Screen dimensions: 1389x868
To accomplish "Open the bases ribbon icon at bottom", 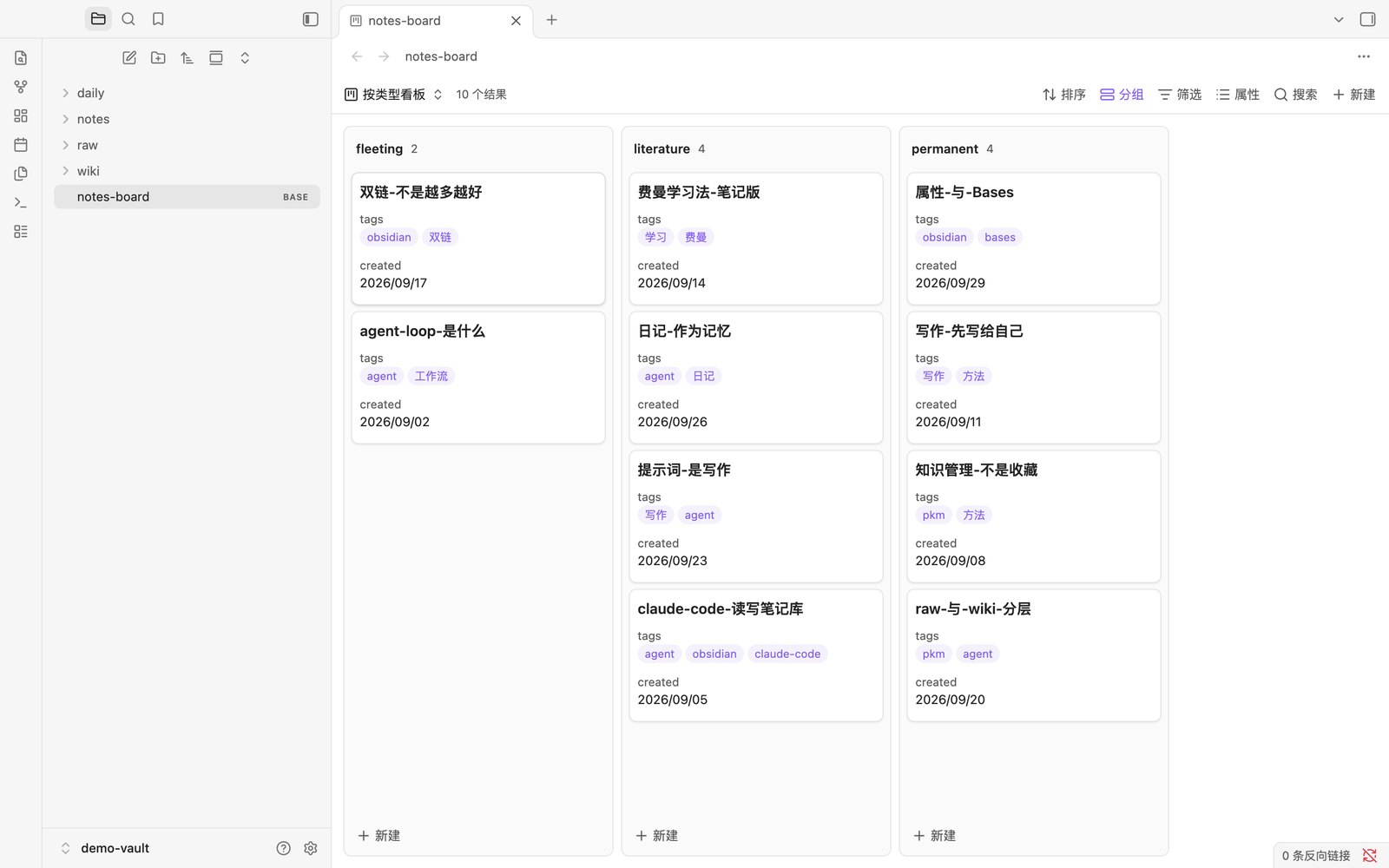I will click(21, 232).
